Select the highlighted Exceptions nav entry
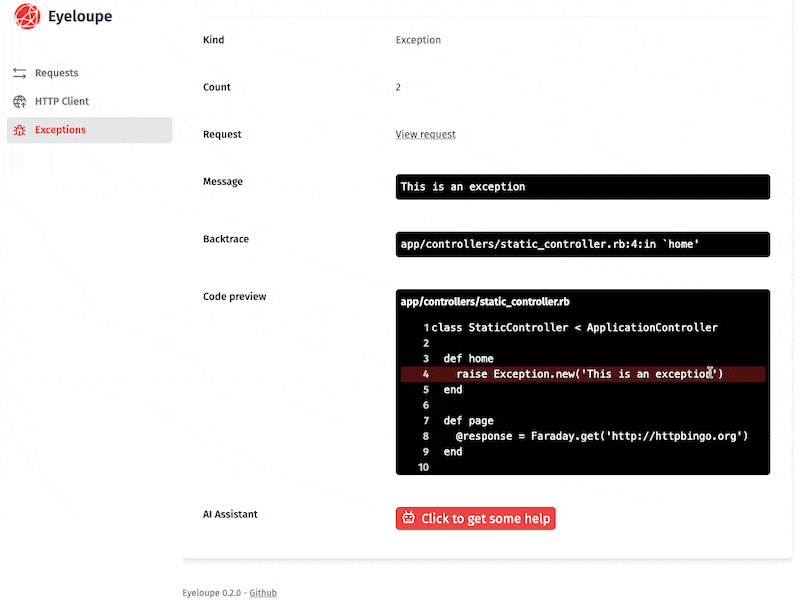This screenshot has width=800, height=600. [60, 130]
